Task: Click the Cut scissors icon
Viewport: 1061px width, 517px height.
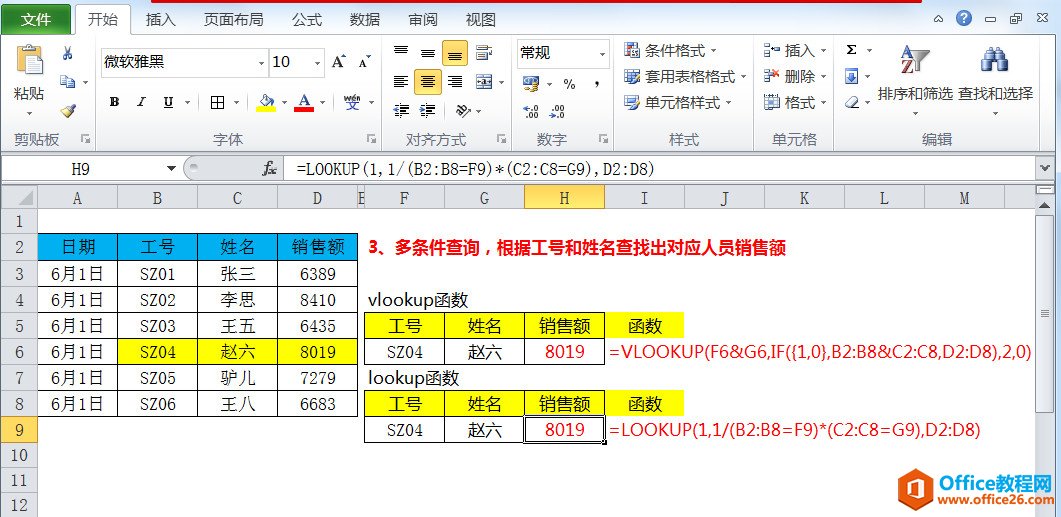Action: 68,53
